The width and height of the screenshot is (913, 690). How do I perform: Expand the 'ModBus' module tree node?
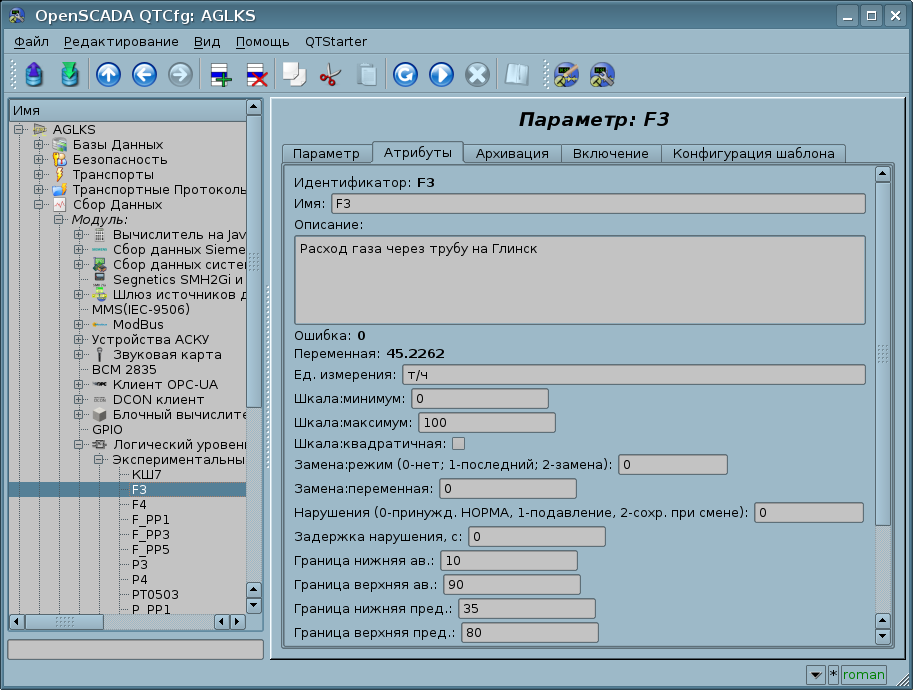(x=79, y=325)
